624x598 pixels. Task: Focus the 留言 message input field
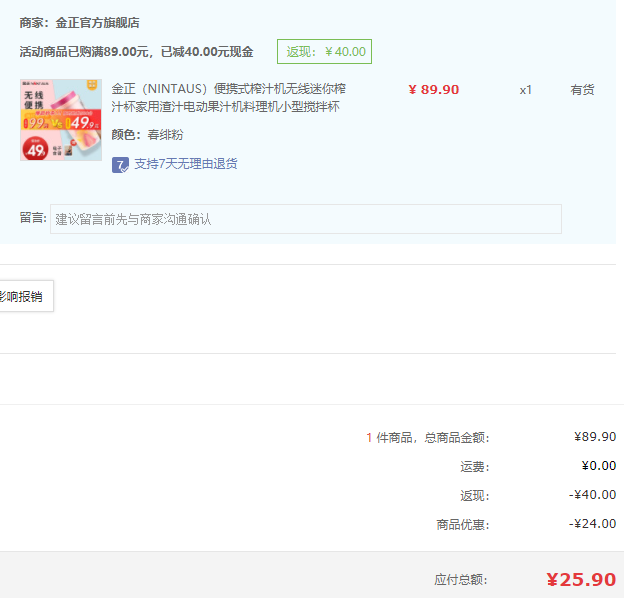[x=306, y=219]
